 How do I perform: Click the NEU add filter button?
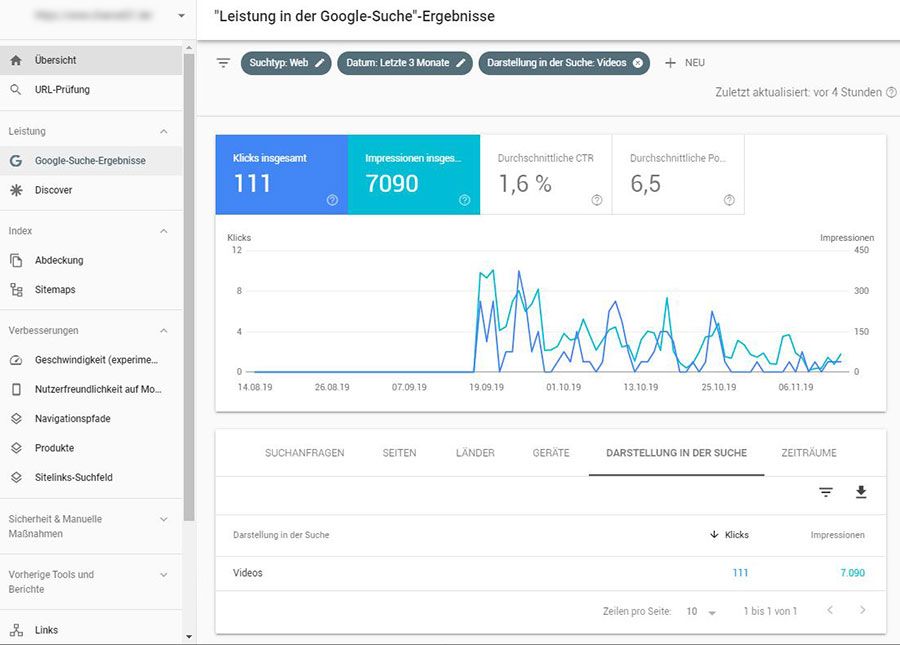(x=685, y=63)
